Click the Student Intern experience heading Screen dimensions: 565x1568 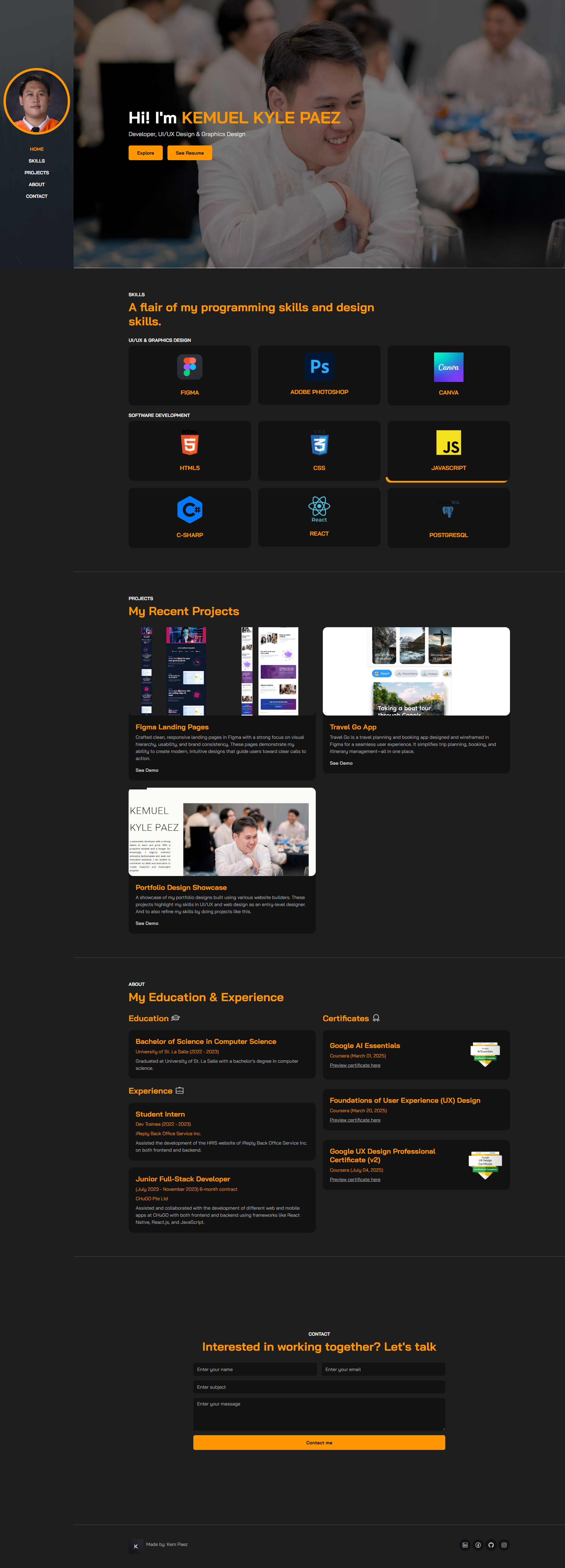160,1114
